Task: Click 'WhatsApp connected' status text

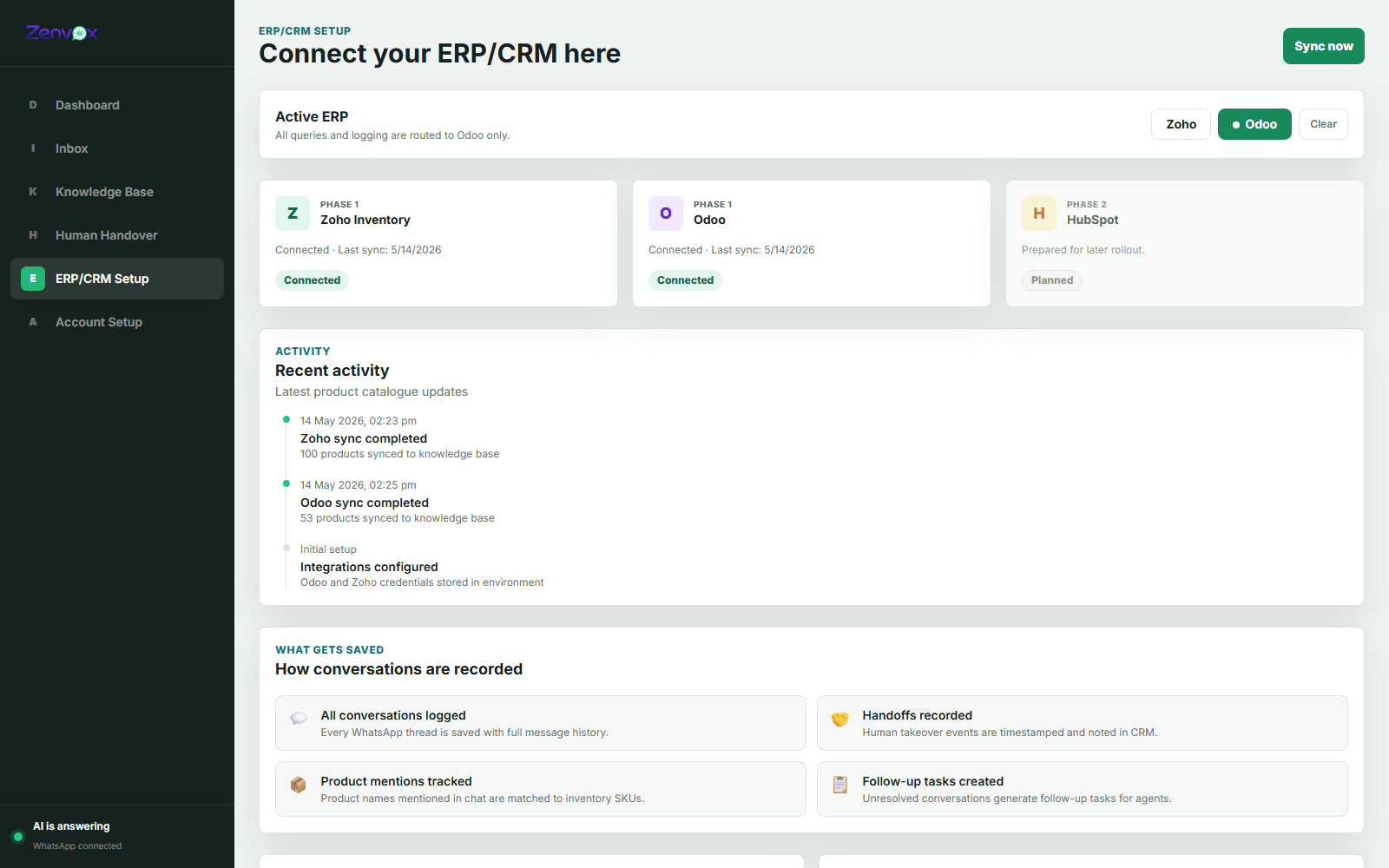Action: coord(77,846)
